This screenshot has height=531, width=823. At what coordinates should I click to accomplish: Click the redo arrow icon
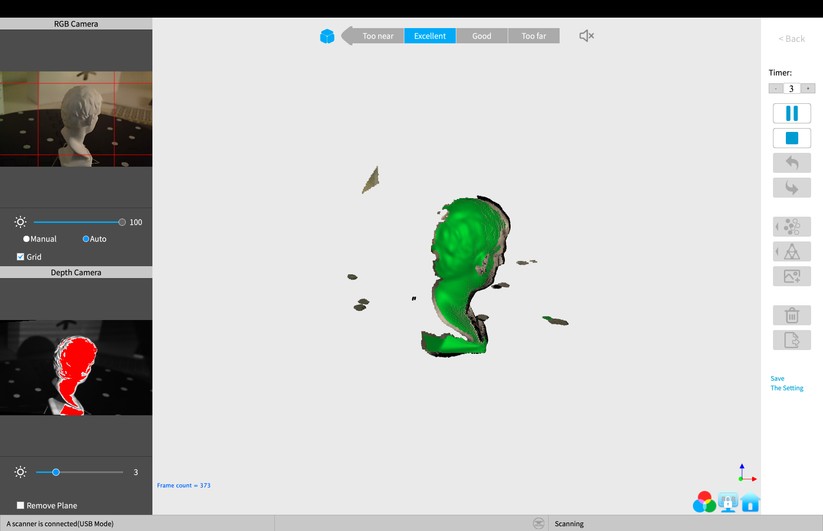click(791, 188)
